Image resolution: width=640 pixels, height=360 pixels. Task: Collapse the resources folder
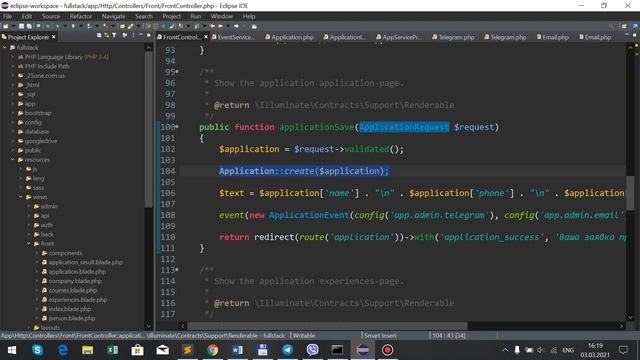[13, 160]
